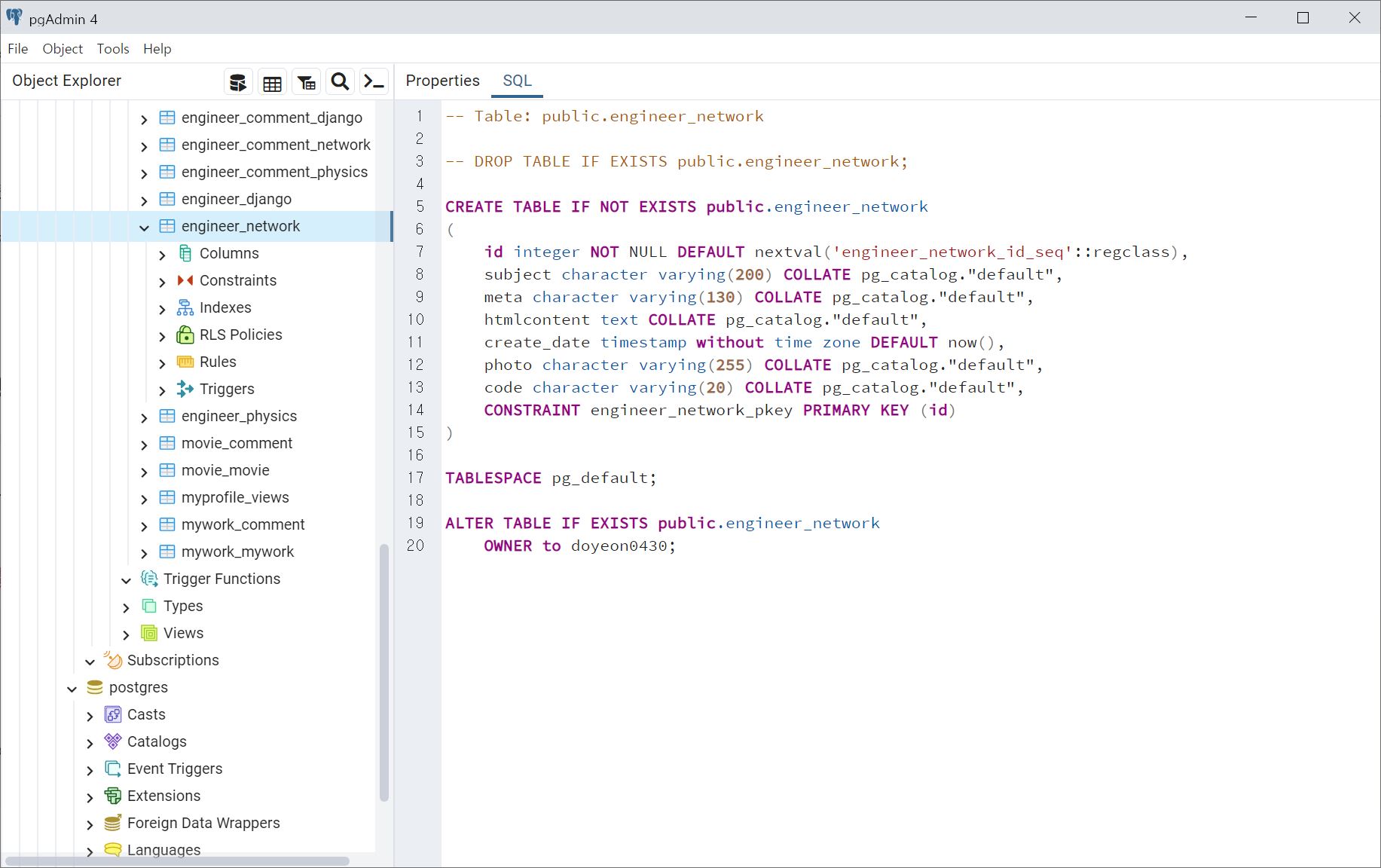Image resolution: width=1381 pixels, height=868 pixels.
Task: Click the engineer_network table icon
Action: pyautogui.click(x=167, y=226)
